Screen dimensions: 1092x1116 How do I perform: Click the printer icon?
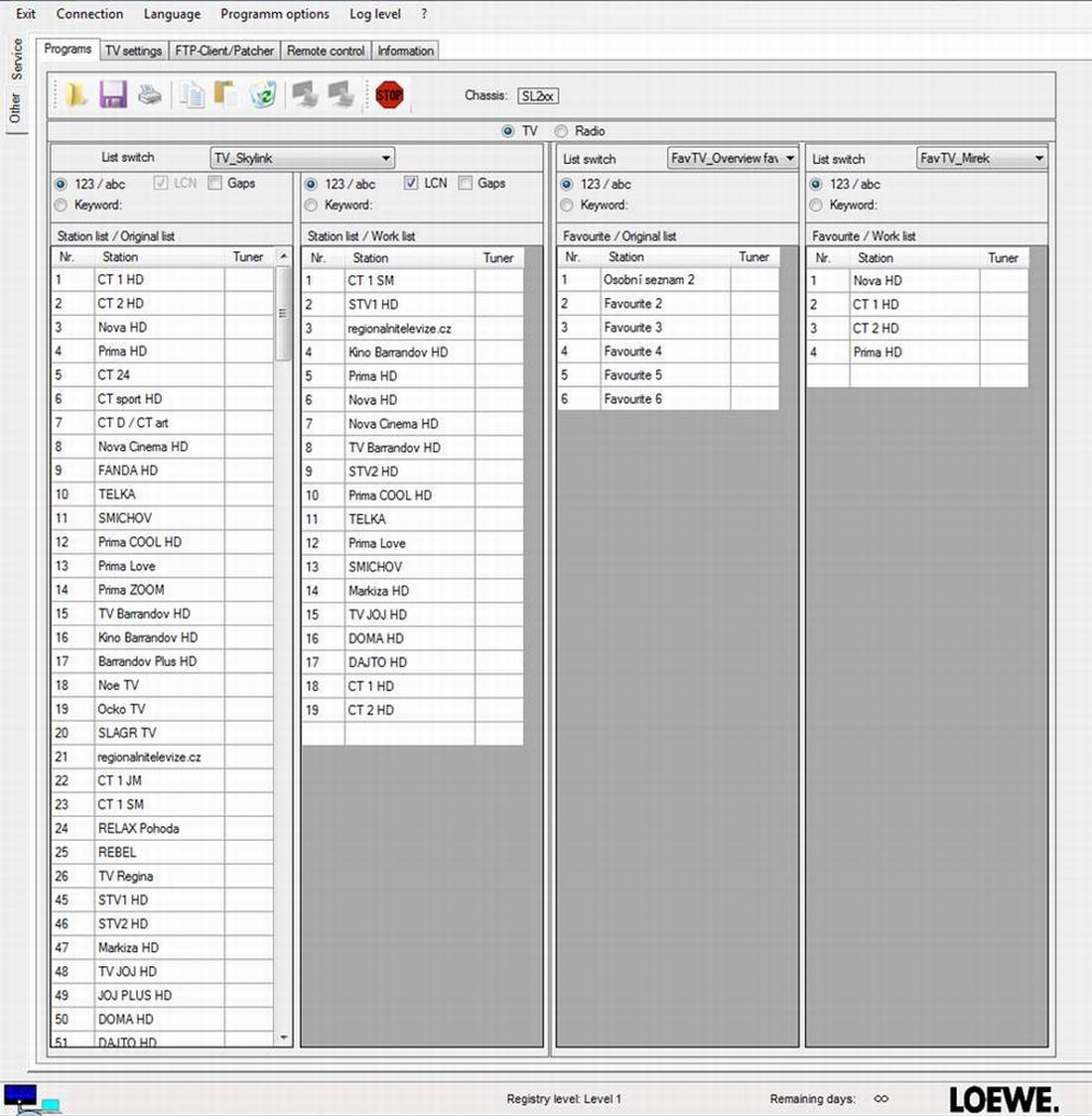pos(150,95)
